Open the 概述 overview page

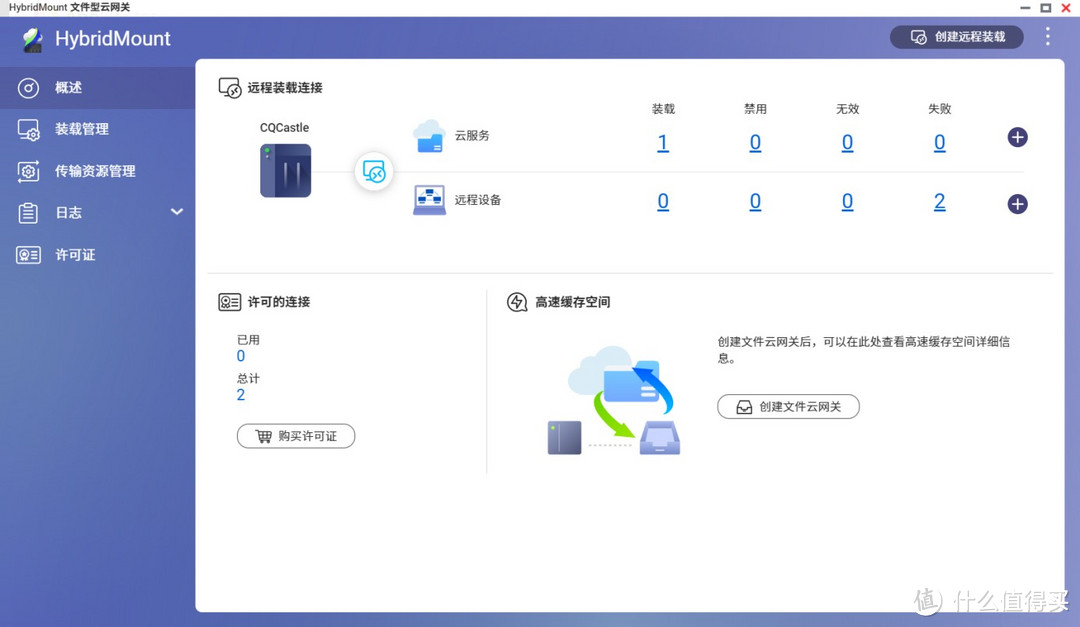point(97,88)
